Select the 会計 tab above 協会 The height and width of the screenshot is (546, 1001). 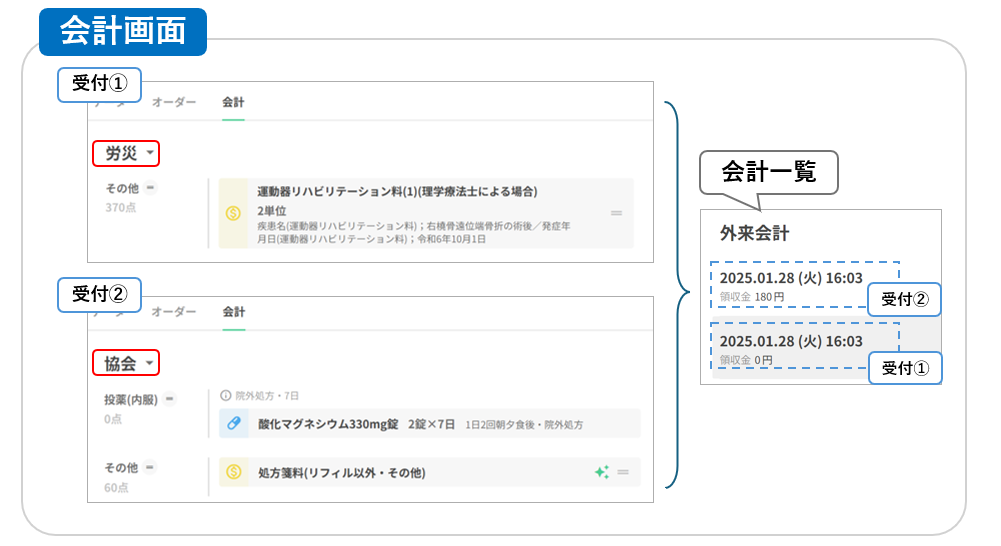coord(233,312)
